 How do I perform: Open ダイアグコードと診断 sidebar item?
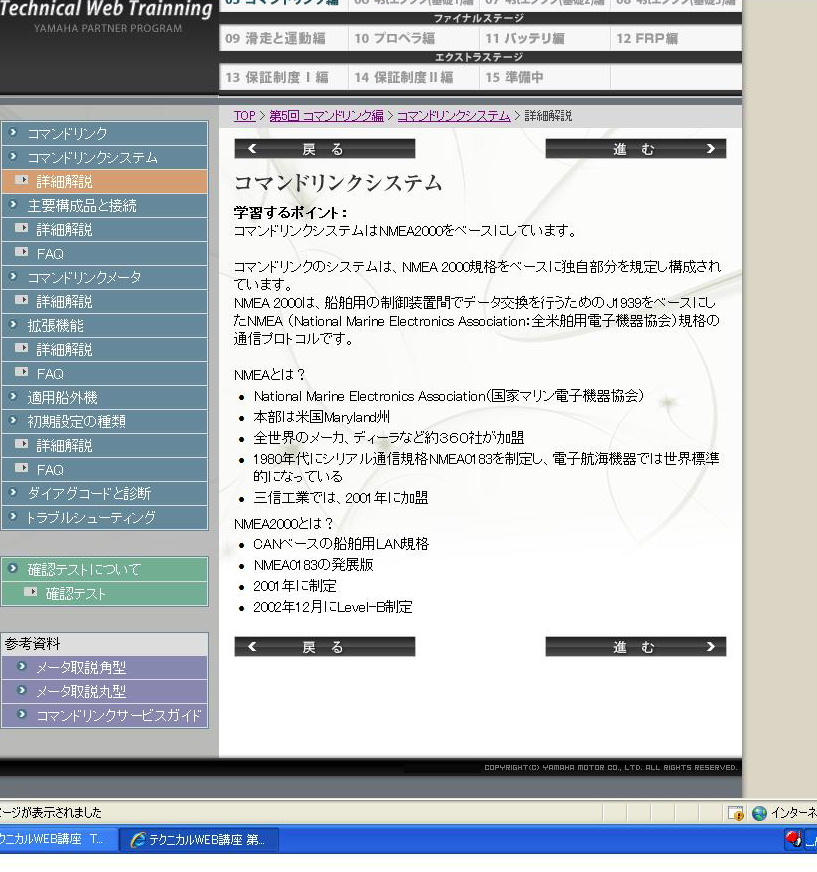pyautogui.click(x=105, y=493)
